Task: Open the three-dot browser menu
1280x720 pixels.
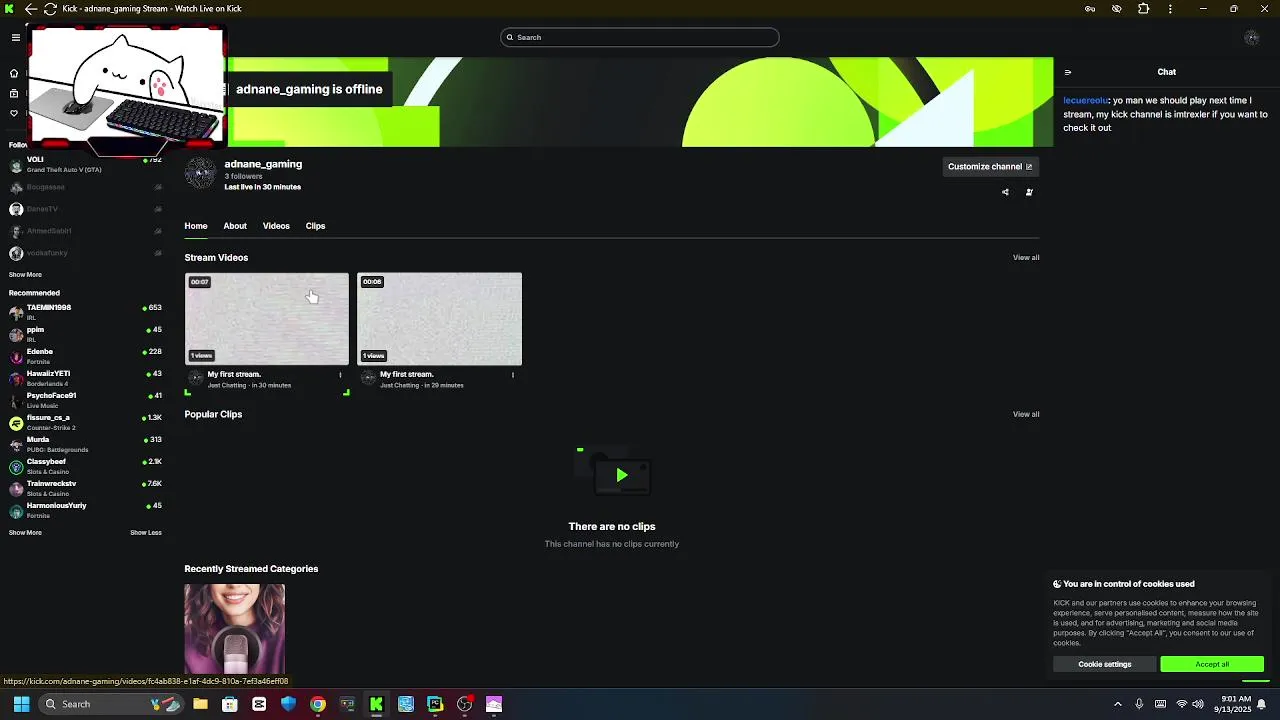Action: pyautogui.click(x=1170, y=9)
